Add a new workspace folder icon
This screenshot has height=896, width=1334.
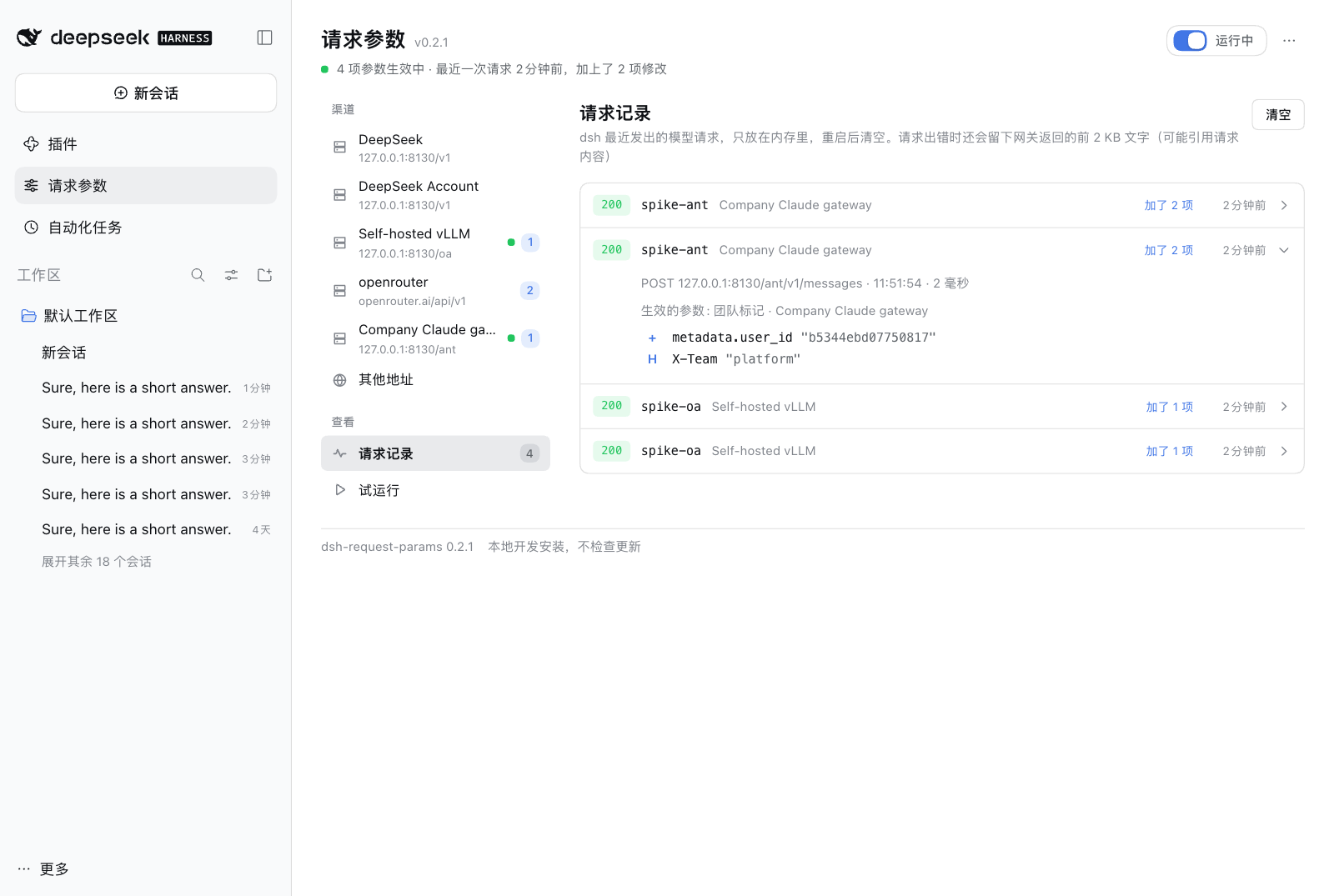click(264, 275)
